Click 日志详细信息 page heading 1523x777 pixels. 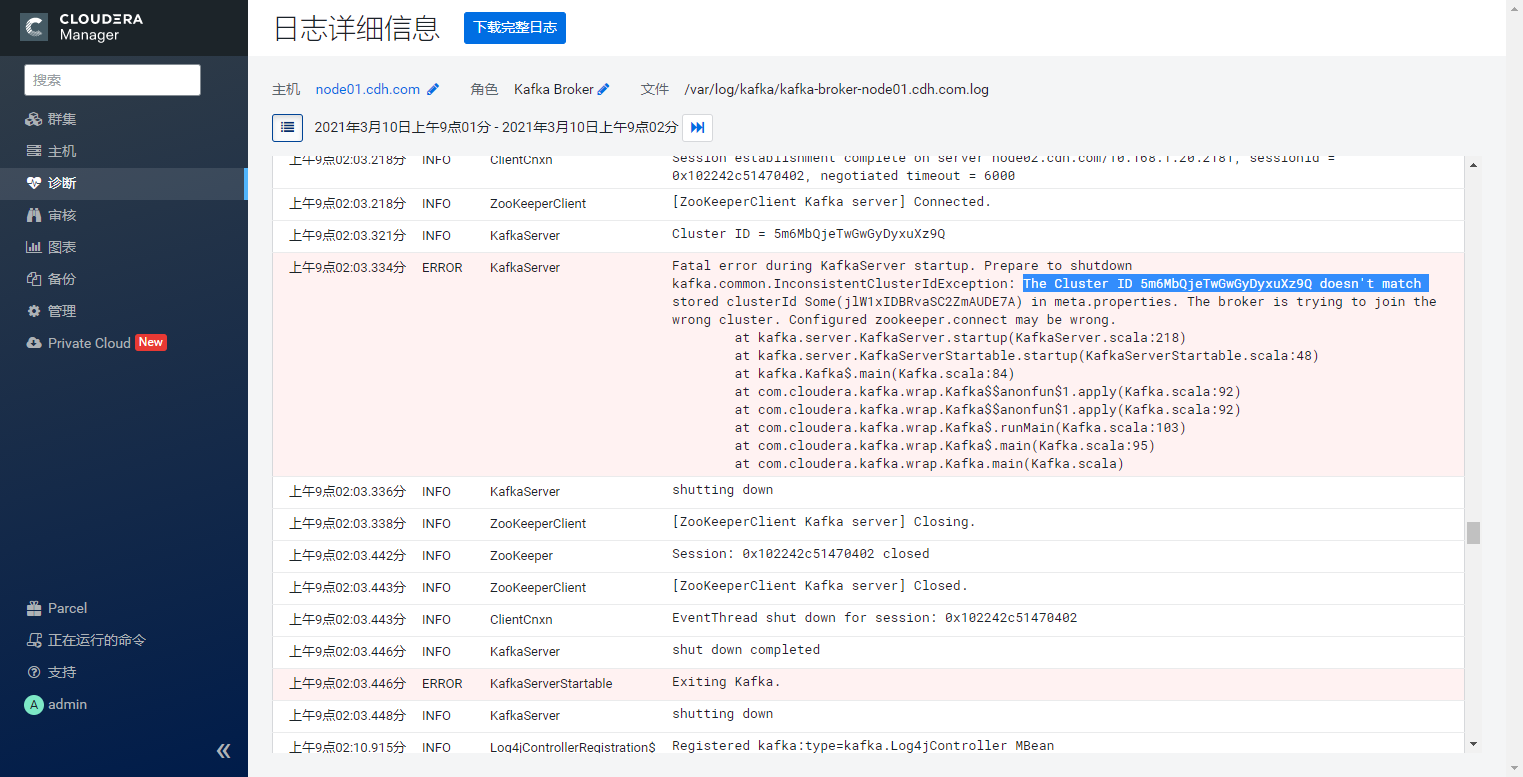(357, 28)
